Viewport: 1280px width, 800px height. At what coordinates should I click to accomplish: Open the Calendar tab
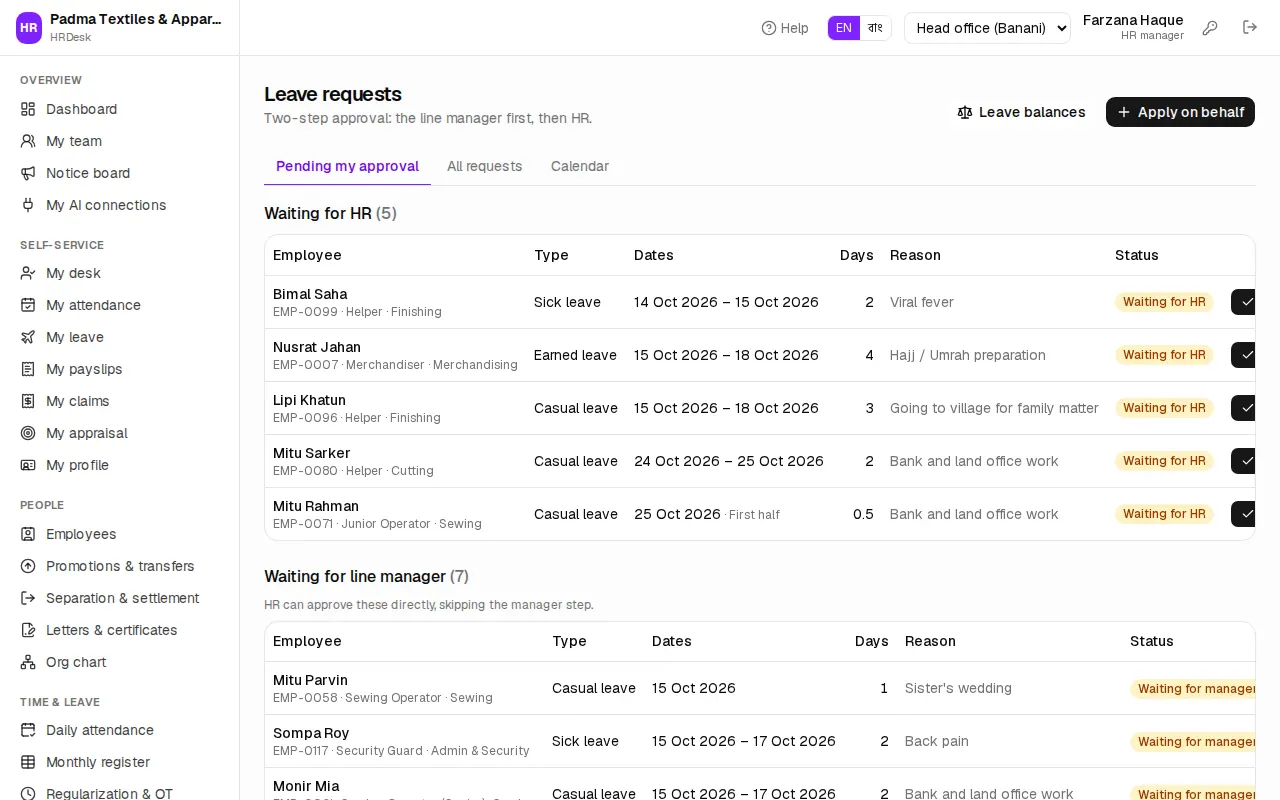click(580, 166)
